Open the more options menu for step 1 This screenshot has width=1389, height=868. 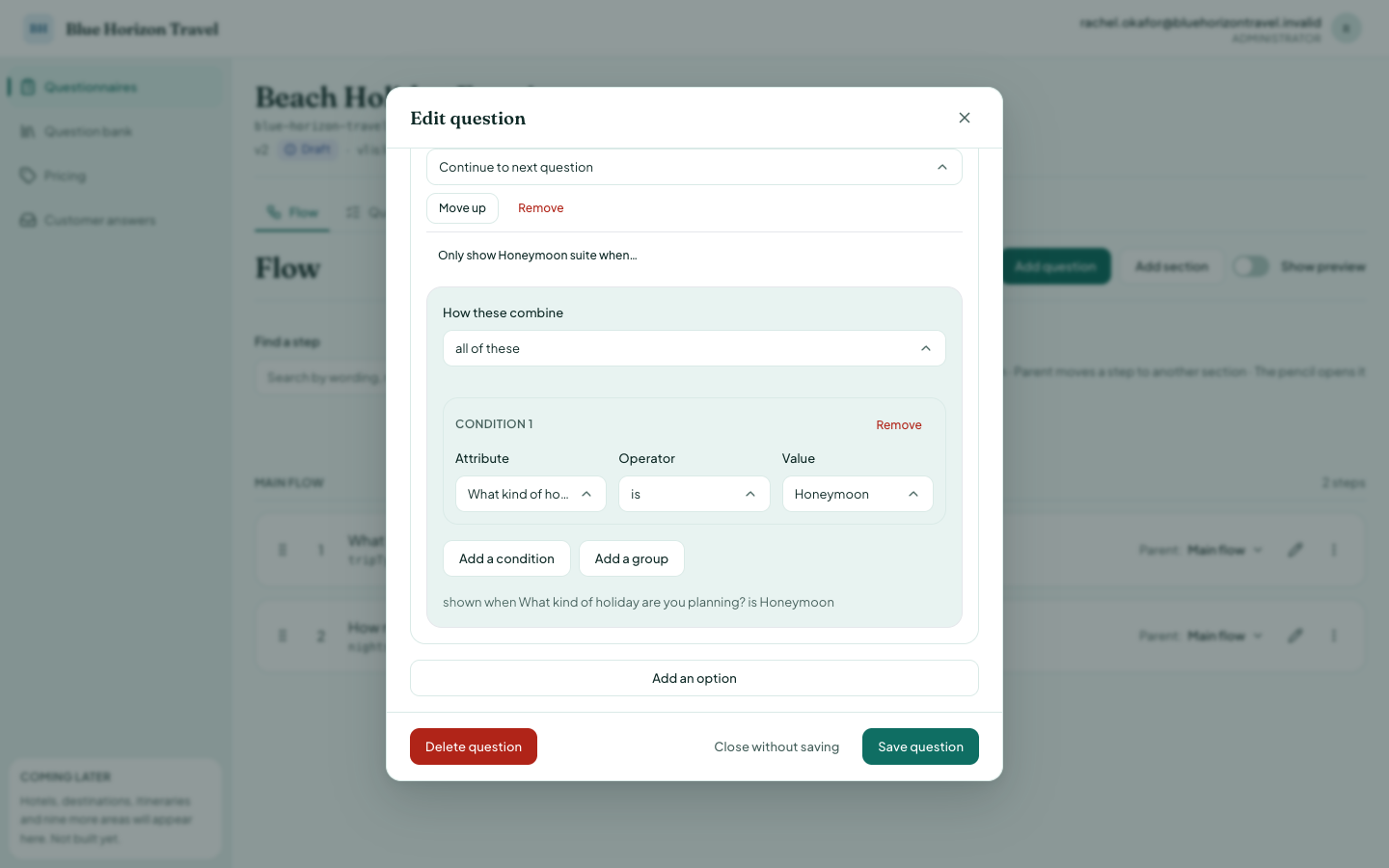(x=1334, y=550)
